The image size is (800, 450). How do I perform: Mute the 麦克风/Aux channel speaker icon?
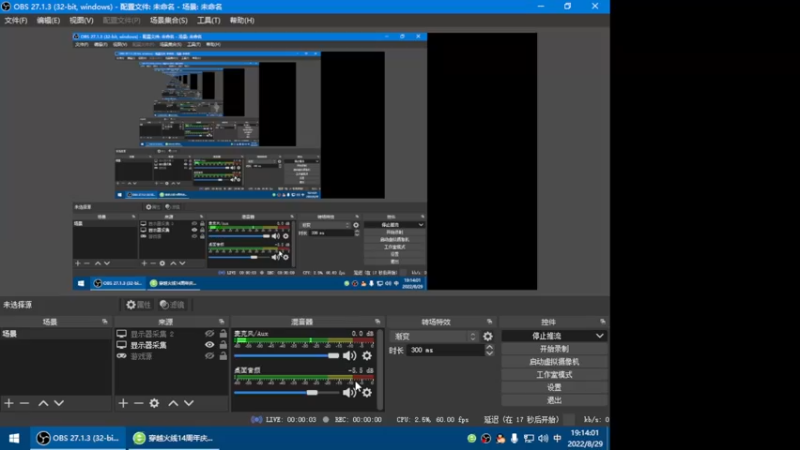349,356
